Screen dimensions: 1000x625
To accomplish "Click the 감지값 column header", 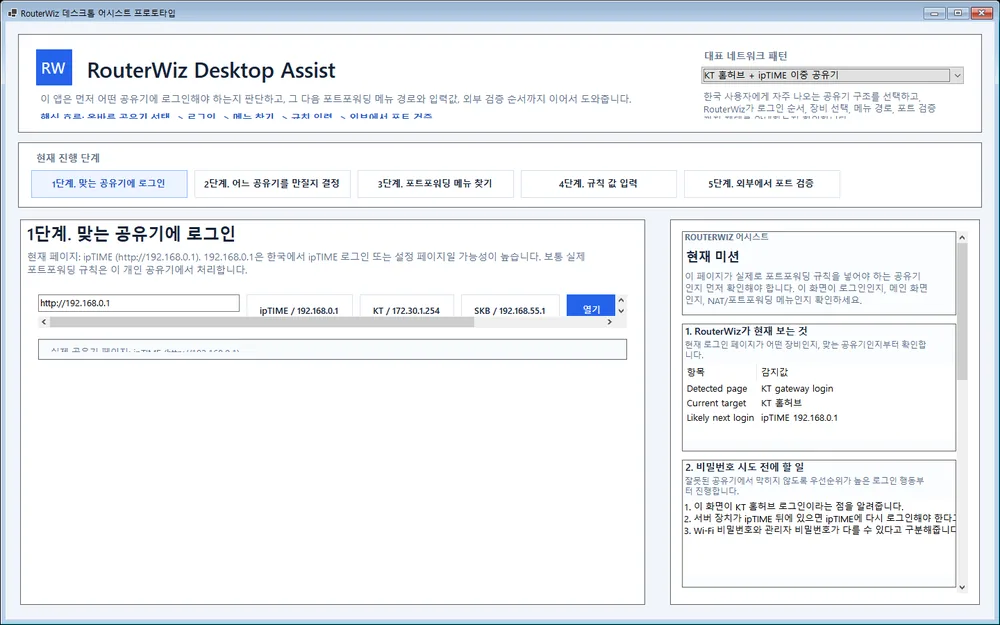I will 775,372.
